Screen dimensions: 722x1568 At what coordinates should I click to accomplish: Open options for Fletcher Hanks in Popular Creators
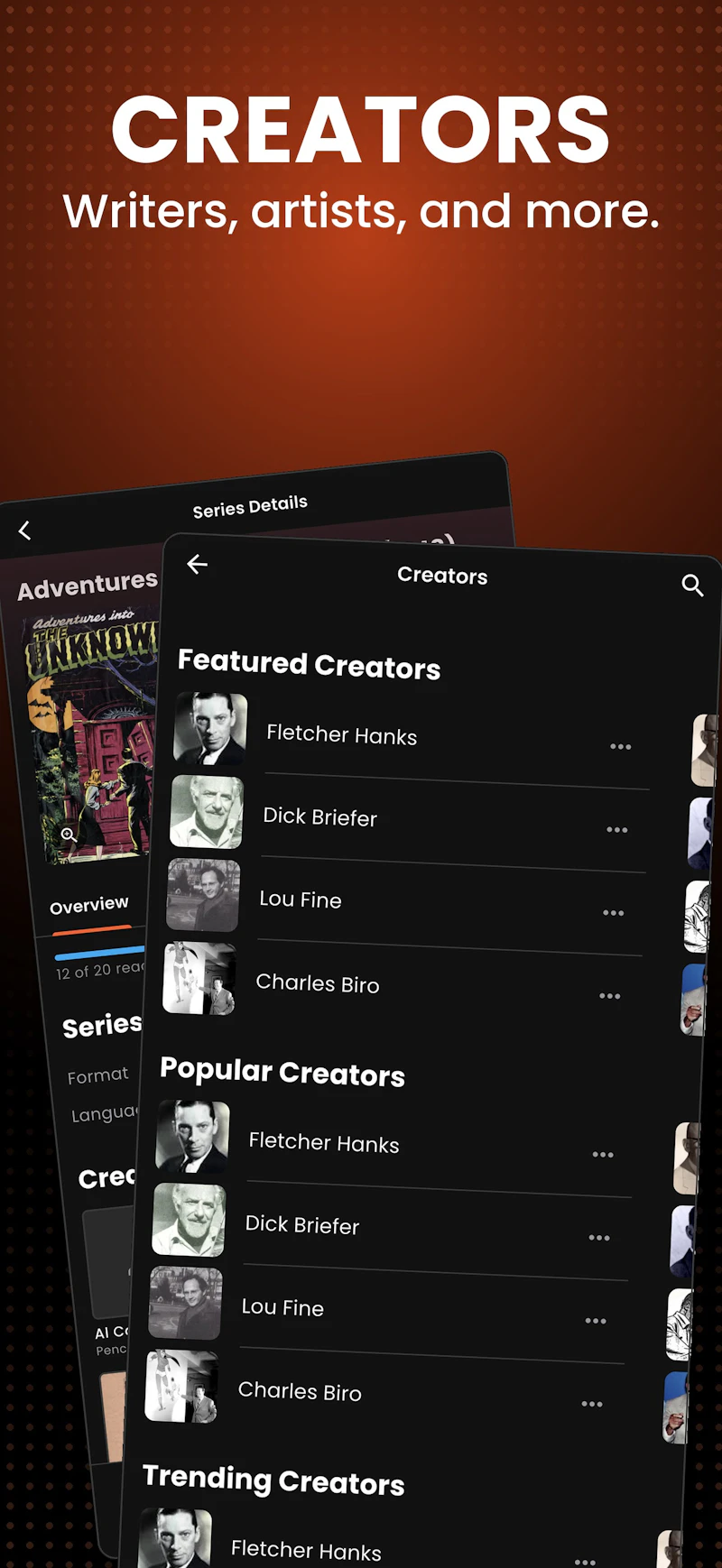click(x=602, y=1155)
